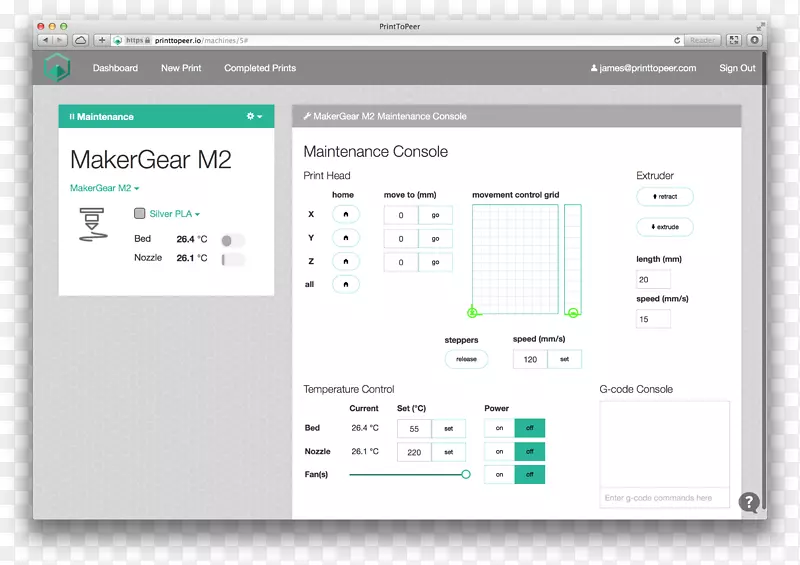This screenshot has height=565, width=800.
Task: Home all axes
Action: pyautogui.click(x=345, y=285)
